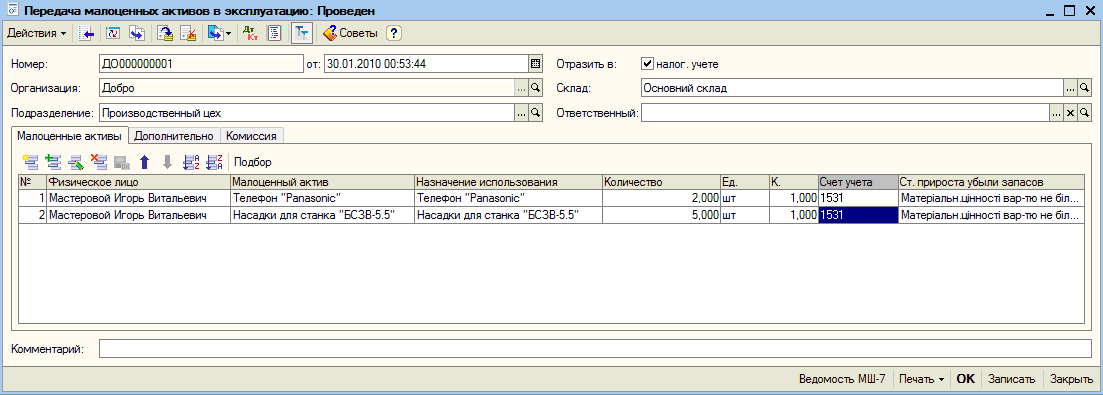Open the Действия dropdown menu

pyautogui.click(x=37, y=33)
